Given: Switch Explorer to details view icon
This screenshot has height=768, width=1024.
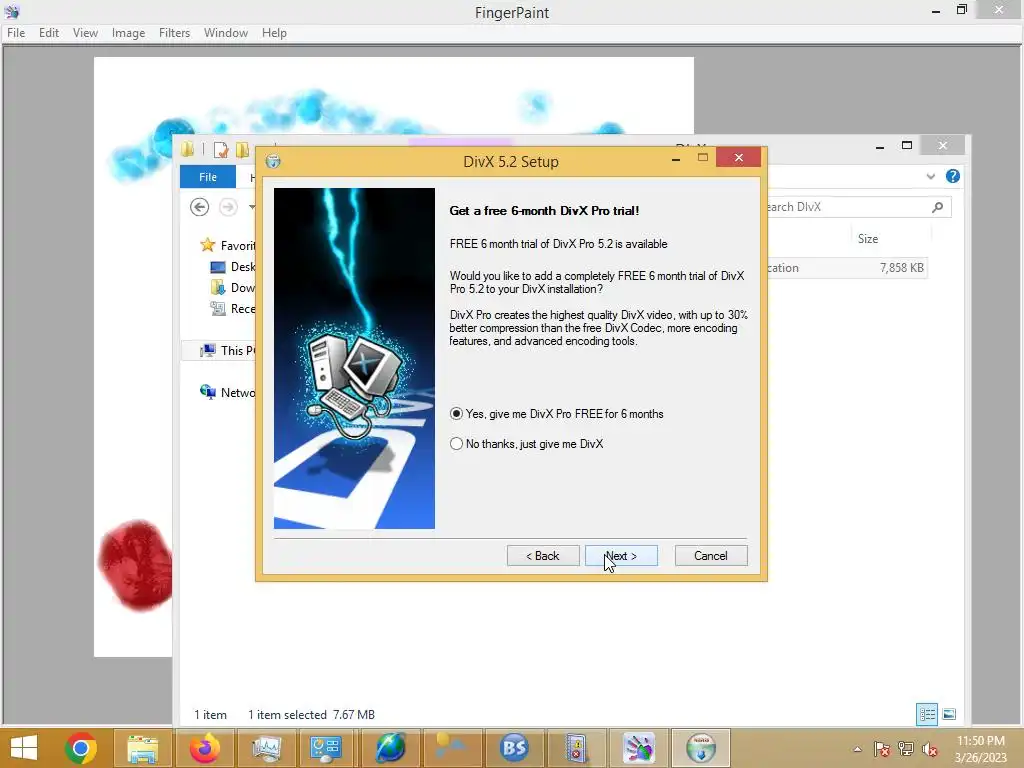Looking at the screenshot, I should (927, 714).
